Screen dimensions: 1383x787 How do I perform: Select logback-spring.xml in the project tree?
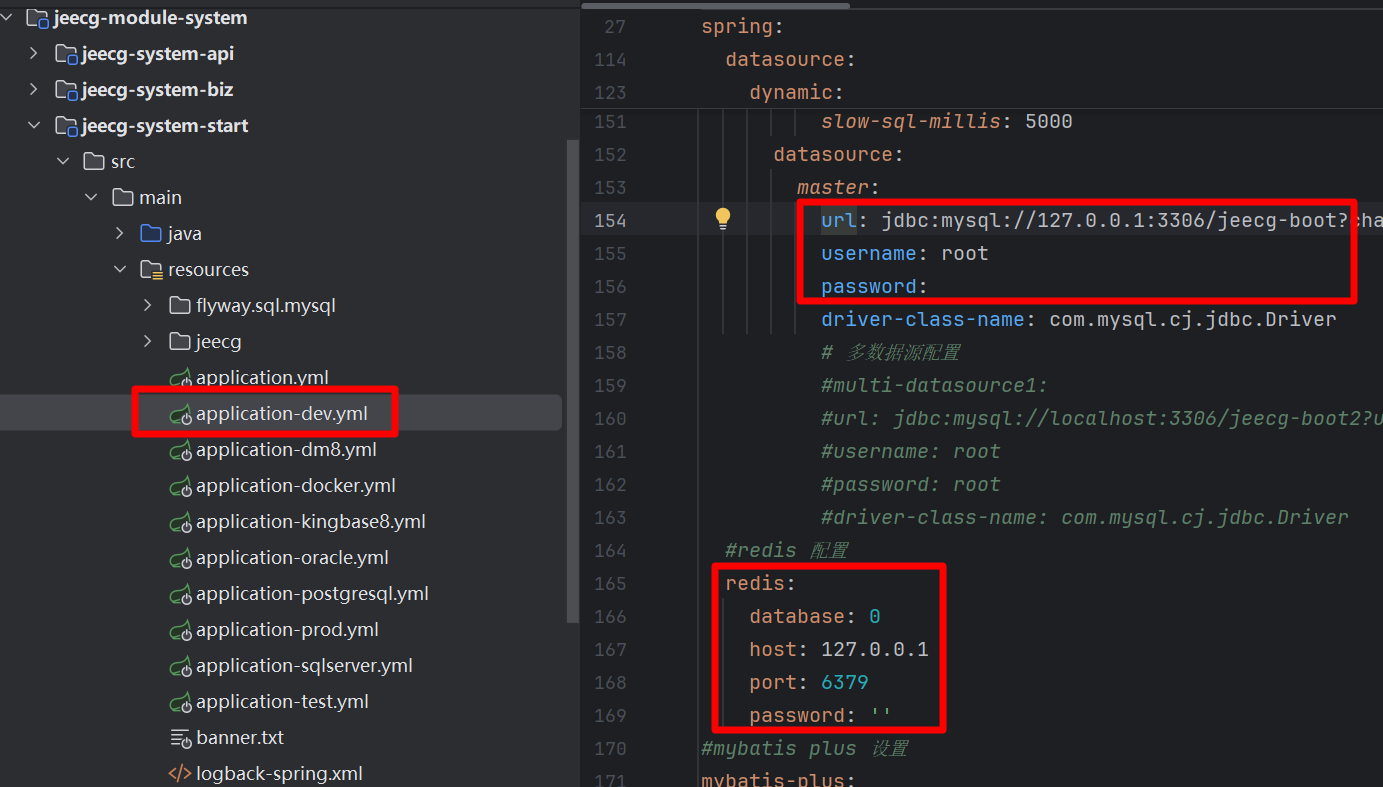tap(279, 774)
